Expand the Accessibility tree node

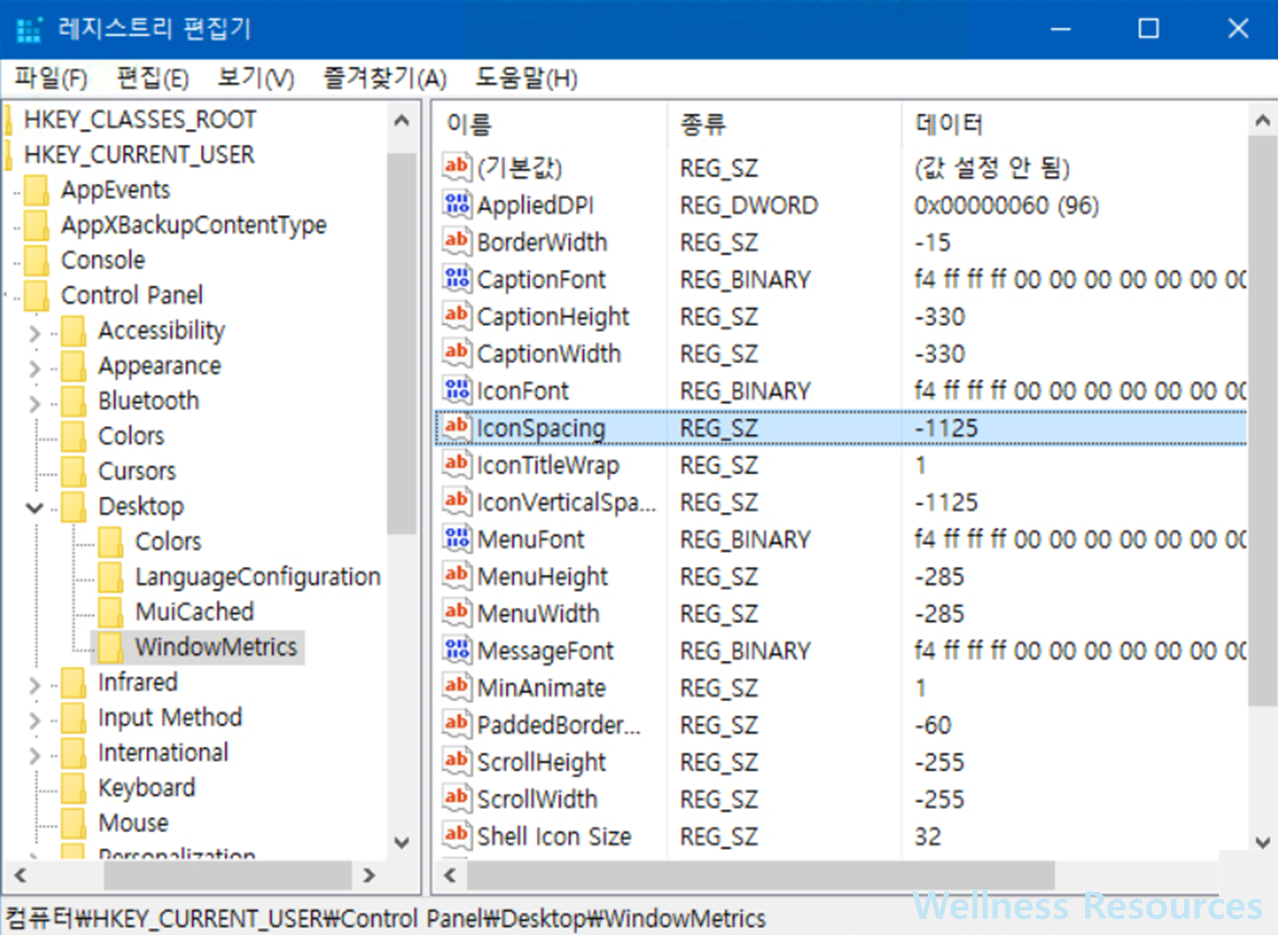point(35,332)
